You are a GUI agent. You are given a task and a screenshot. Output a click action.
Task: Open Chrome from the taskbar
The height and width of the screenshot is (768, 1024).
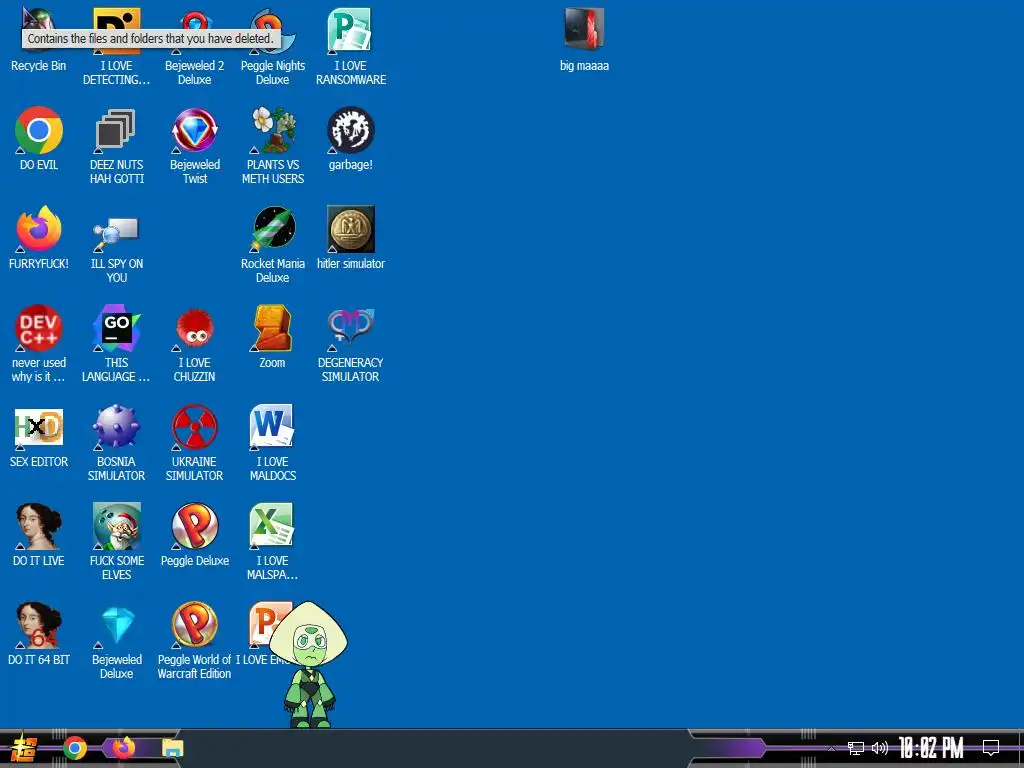tap(74, 748)
